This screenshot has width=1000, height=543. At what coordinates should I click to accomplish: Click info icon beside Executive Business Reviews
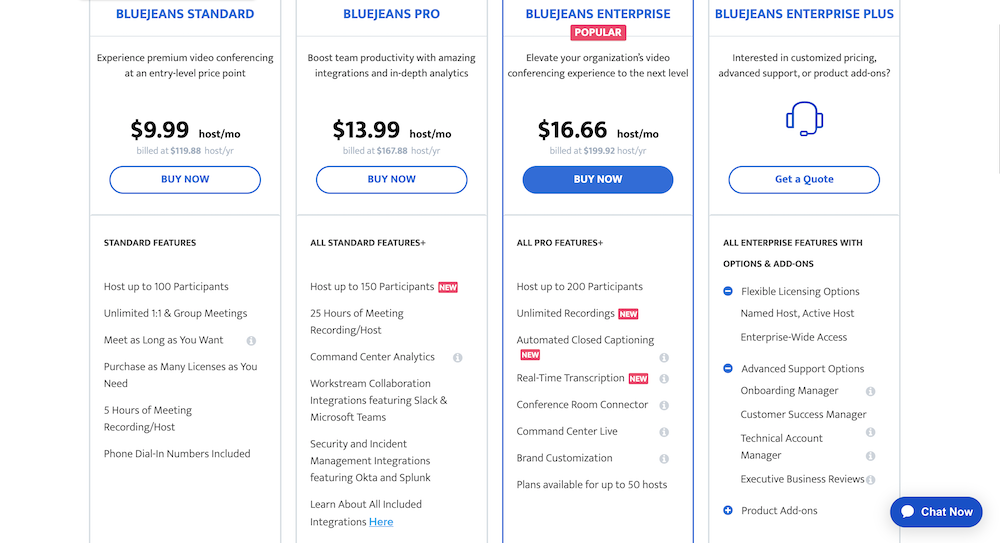point(870,480)
